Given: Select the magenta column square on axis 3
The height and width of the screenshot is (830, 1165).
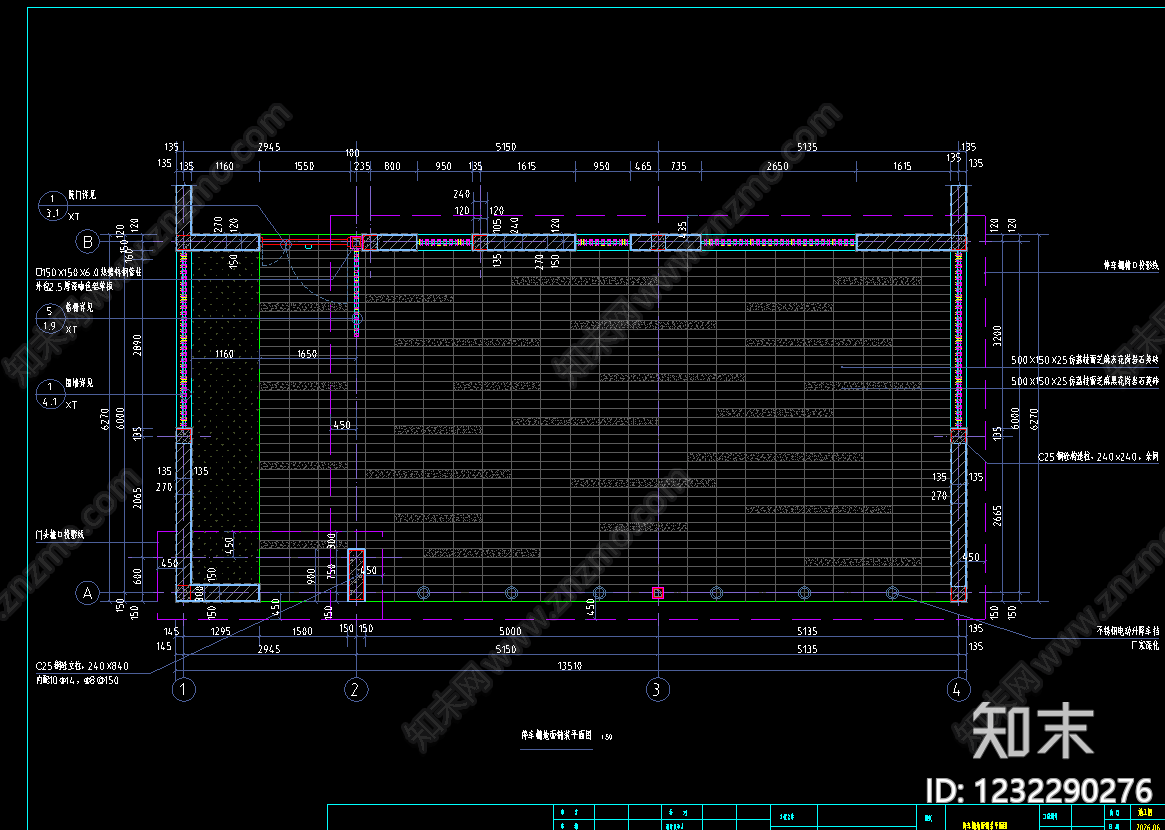Looking at the screenshot, I should pos(658,592).
